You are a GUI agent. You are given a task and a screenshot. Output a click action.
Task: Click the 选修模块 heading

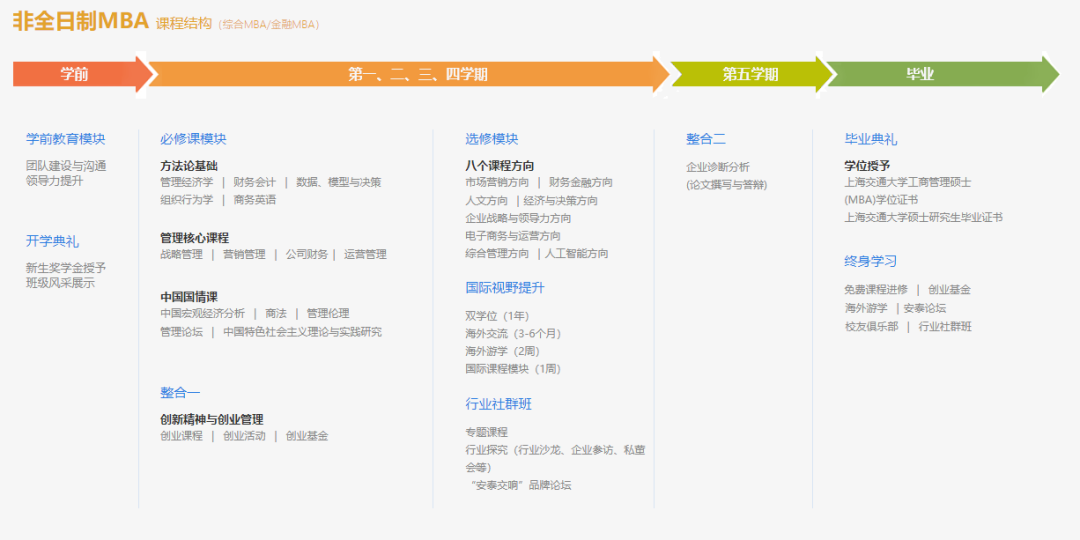point(492,139)
